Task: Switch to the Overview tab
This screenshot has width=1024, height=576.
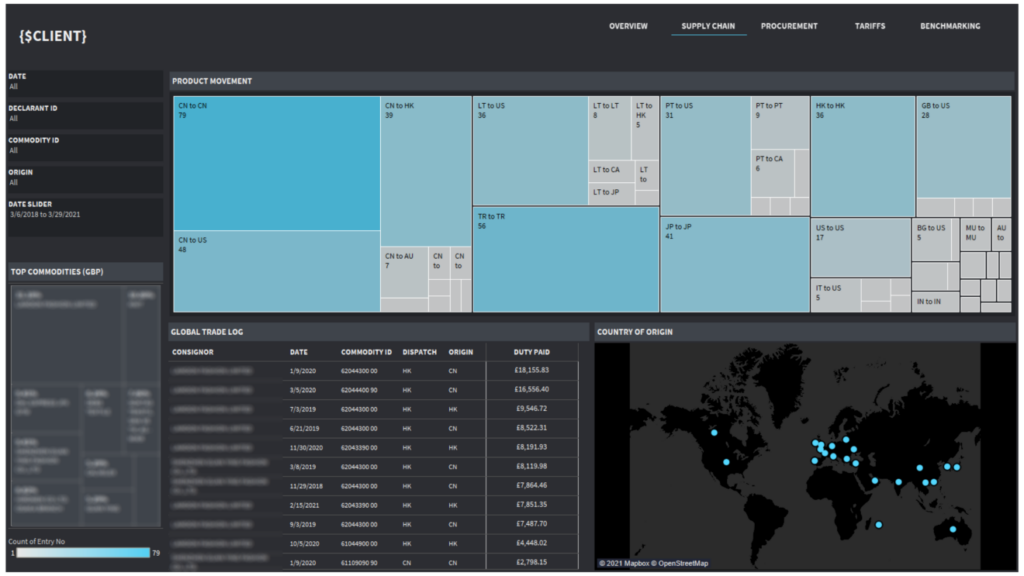Action: coord(628,26)
